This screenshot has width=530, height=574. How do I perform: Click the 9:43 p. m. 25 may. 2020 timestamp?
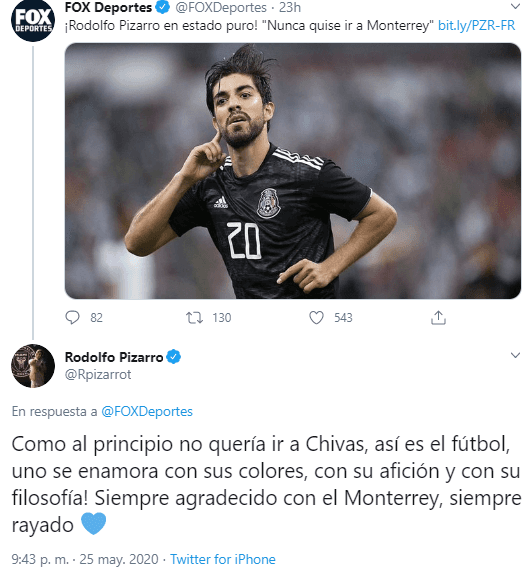85,559
